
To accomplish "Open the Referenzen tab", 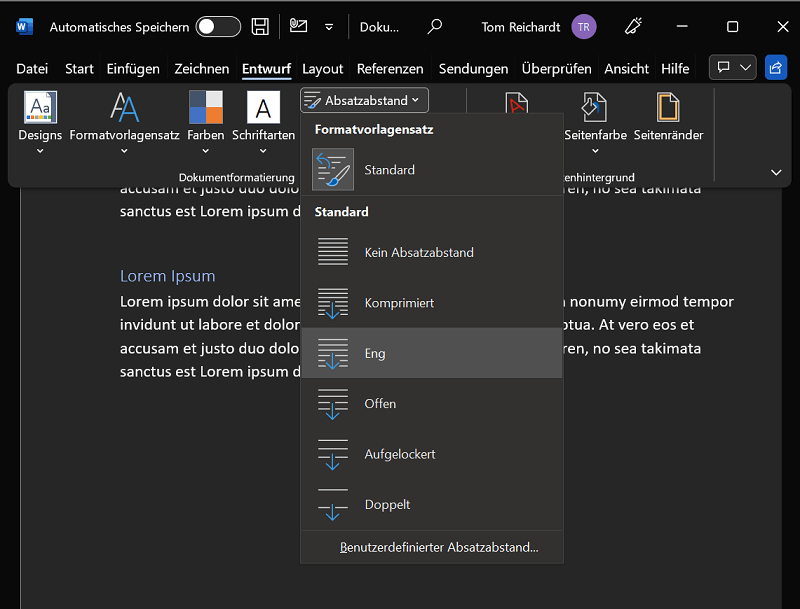I will click(x=390, y=68).
